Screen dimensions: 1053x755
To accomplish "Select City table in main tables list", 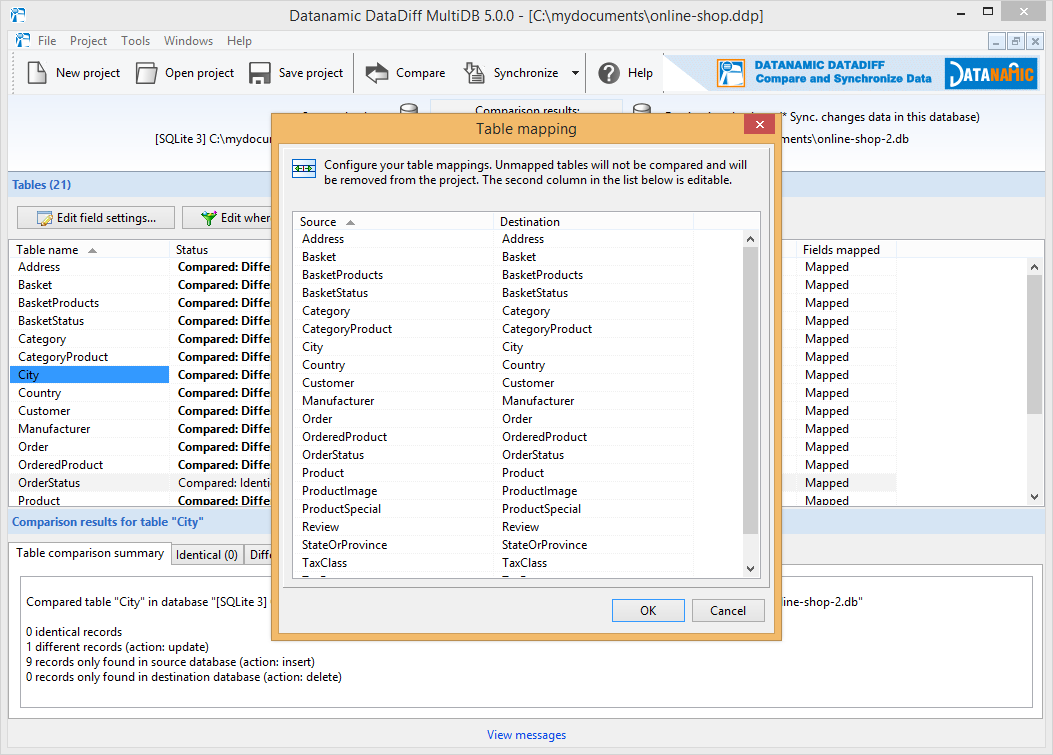I will [89, 375].
